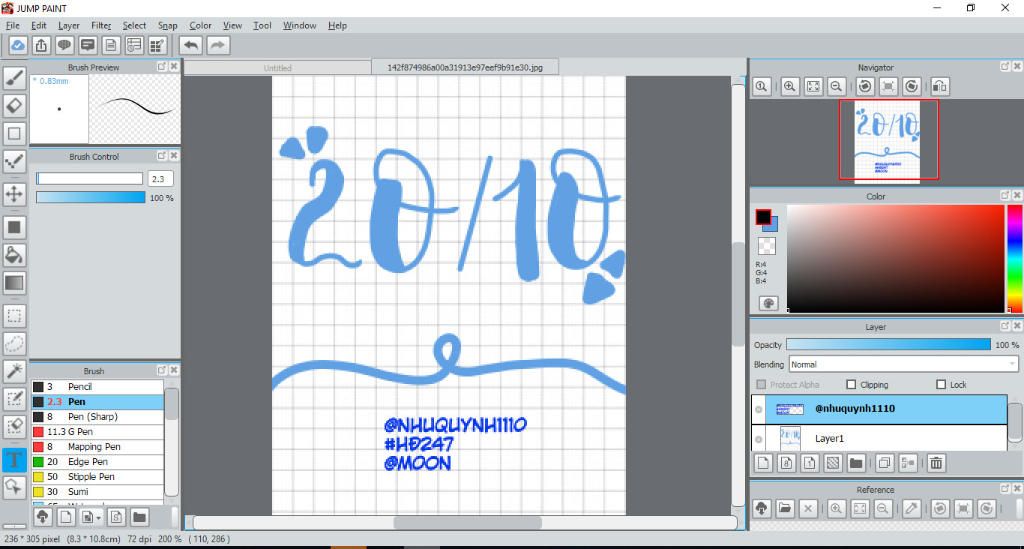
Task: Click the brush size value field 2.3
Action: [x=161, y=178]
